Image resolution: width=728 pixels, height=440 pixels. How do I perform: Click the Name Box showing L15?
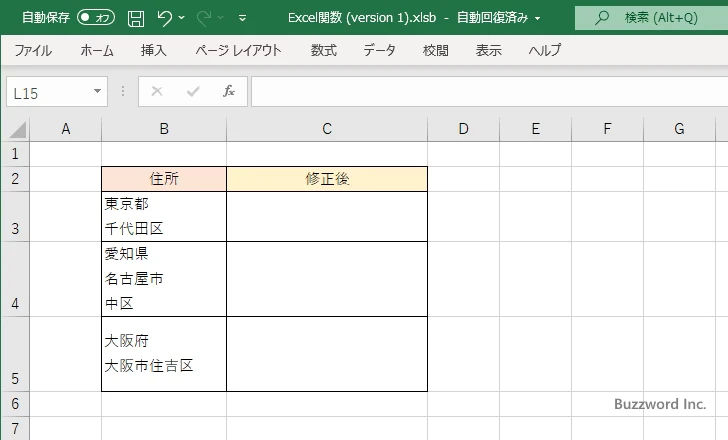click(50, 92)
